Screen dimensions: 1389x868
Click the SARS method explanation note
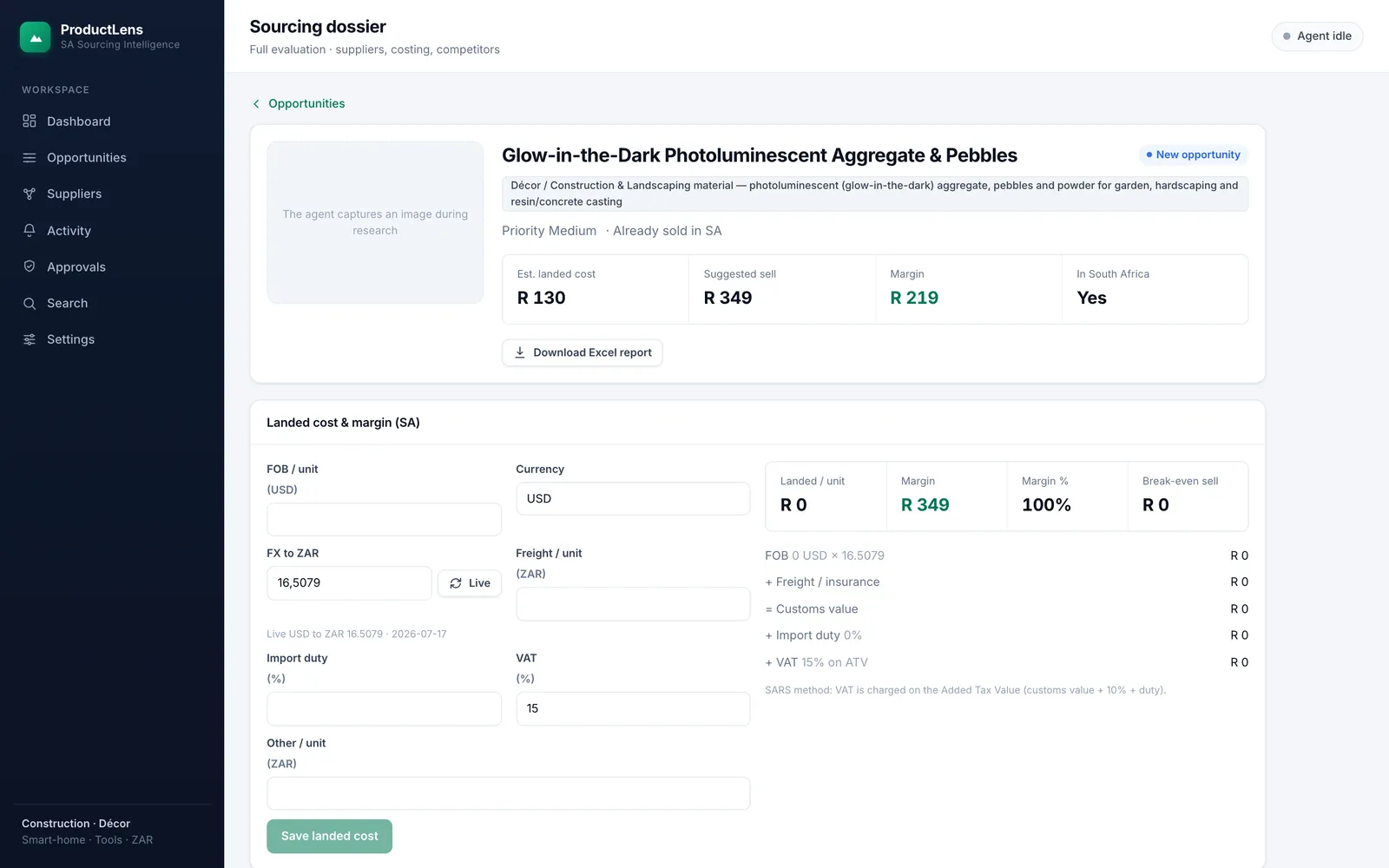coord(965,690)
